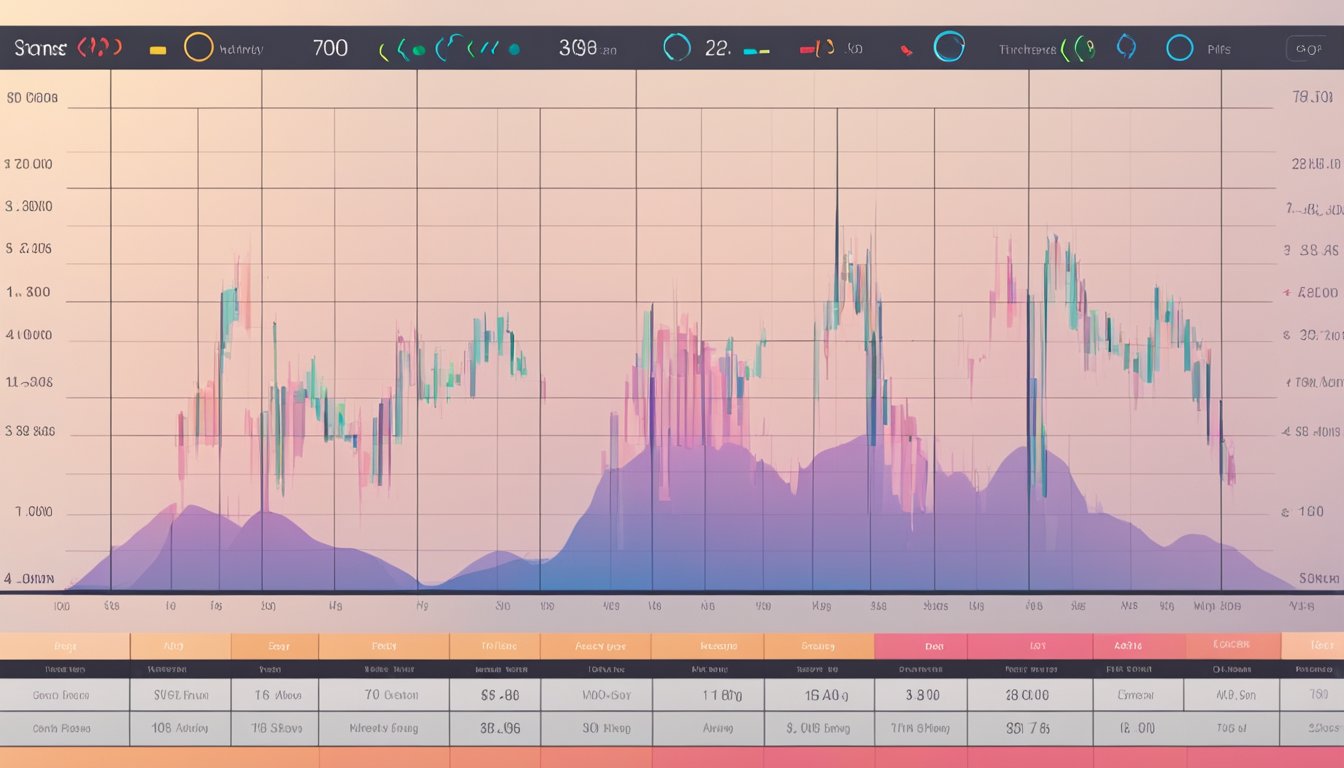Image resolution: width=1344 pixels, height=768 pixels.
Task: Toggle the red parenthesis indicator beside Stanse
Action: point(99,47)
